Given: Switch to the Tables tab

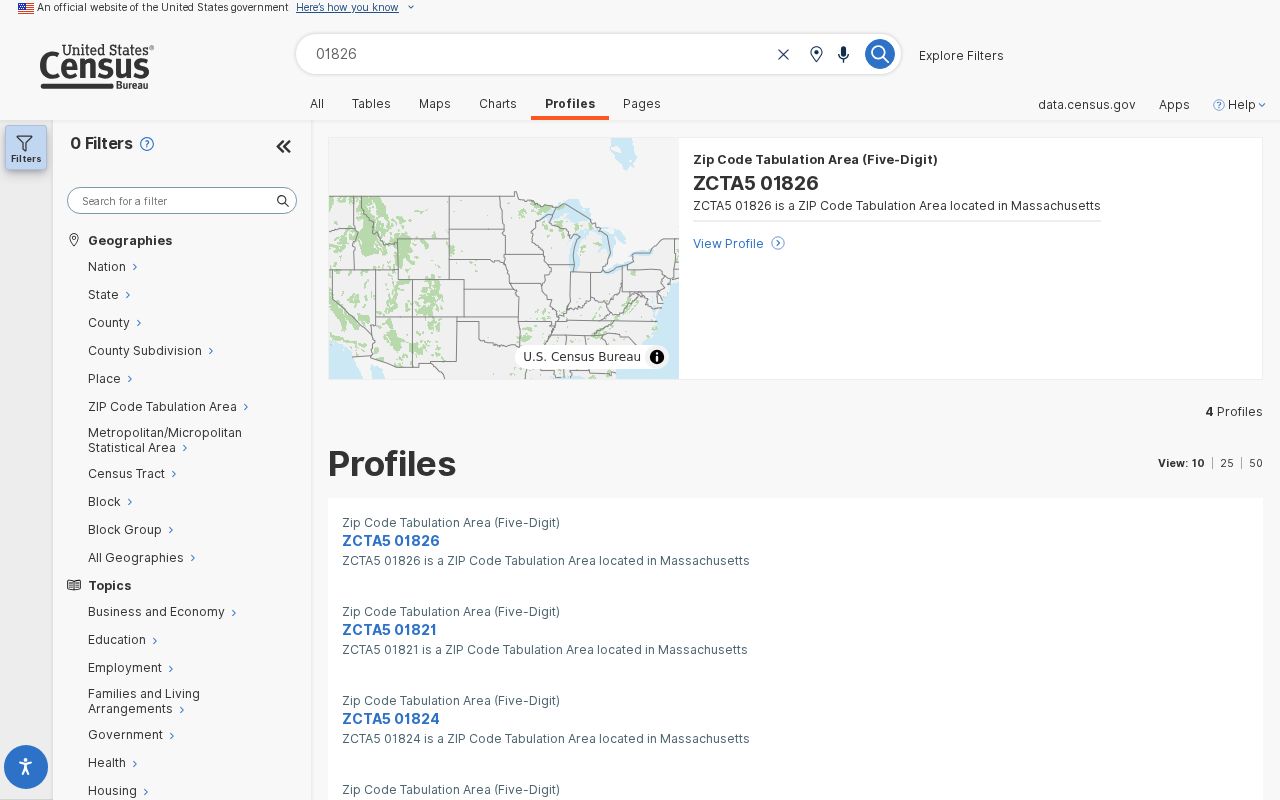Looking at the screenshot, I should (371, 104).
